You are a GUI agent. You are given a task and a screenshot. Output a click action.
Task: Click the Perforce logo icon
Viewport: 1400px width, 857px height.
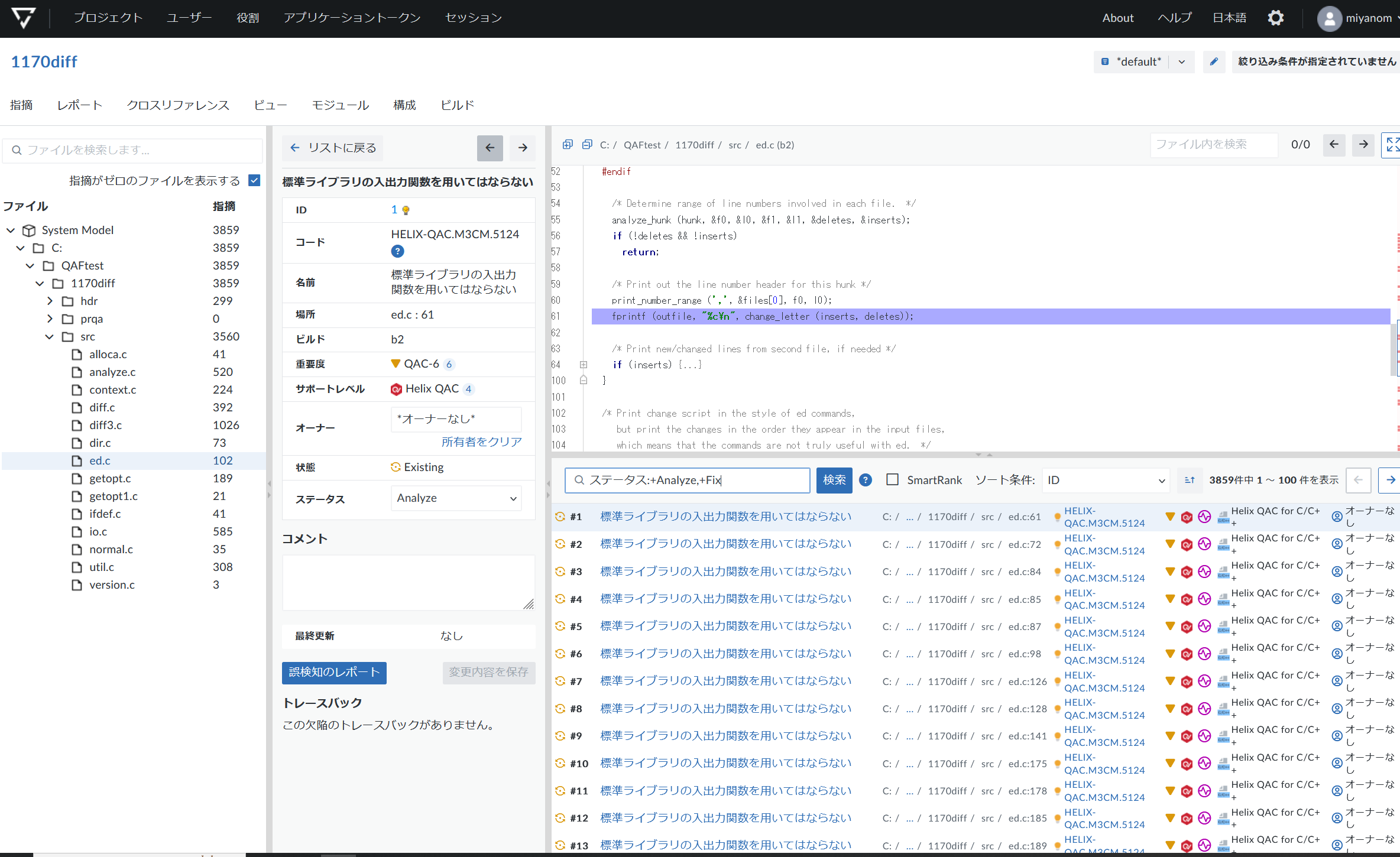click(24, 18)
